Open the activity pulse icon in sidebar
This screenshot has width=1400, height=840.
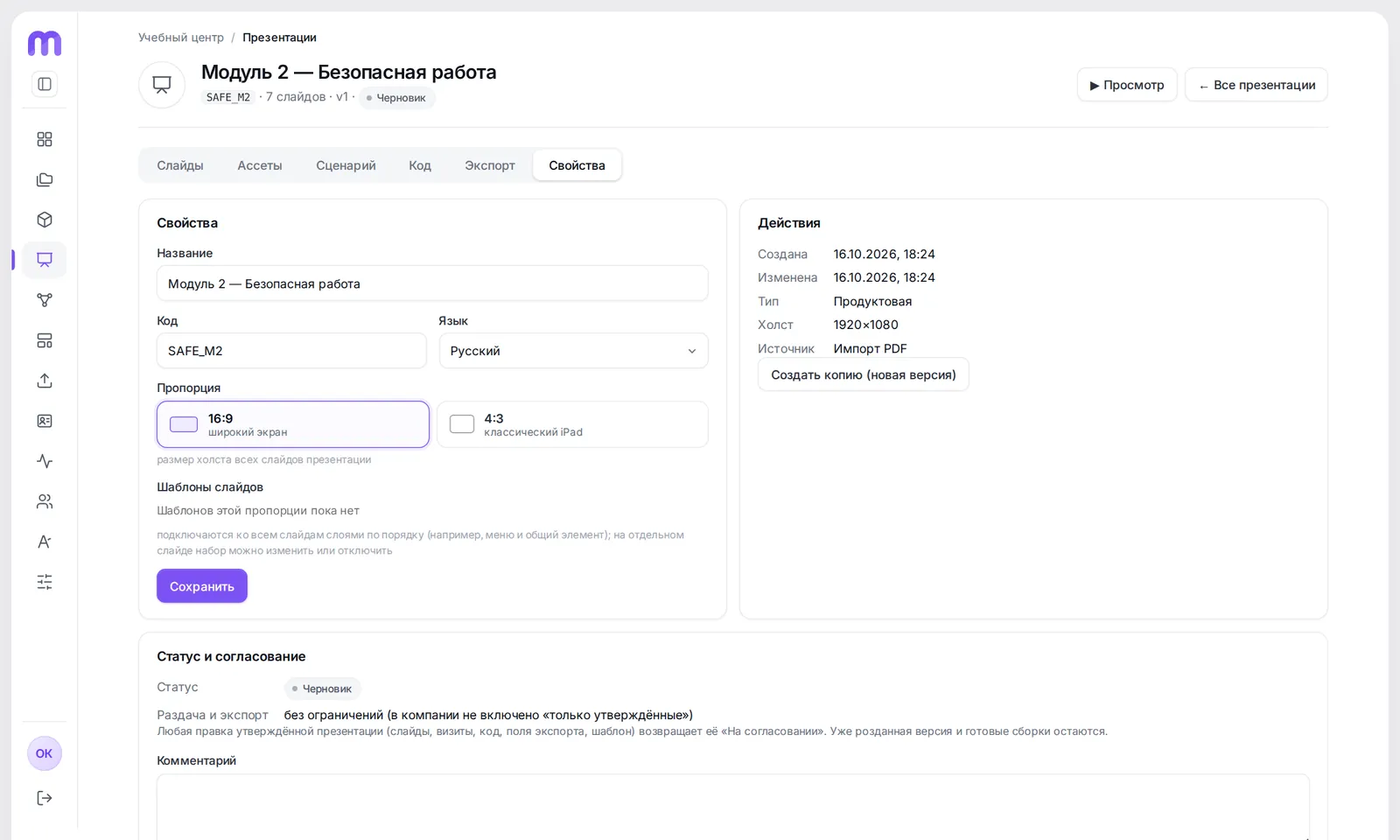[45, 461]
